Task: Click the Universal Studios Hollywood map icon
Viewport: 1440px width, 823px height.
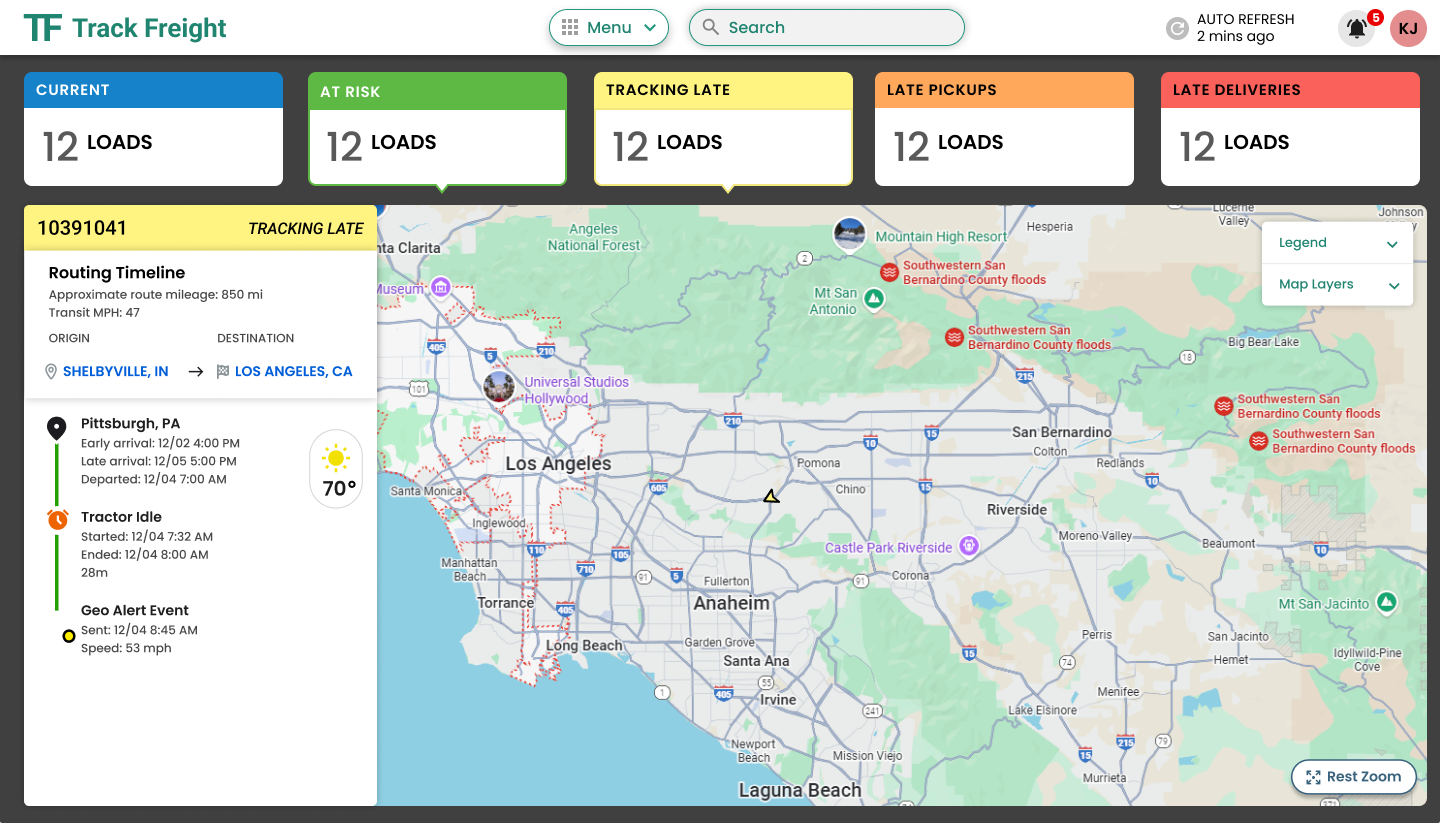Action: [499, 387]
